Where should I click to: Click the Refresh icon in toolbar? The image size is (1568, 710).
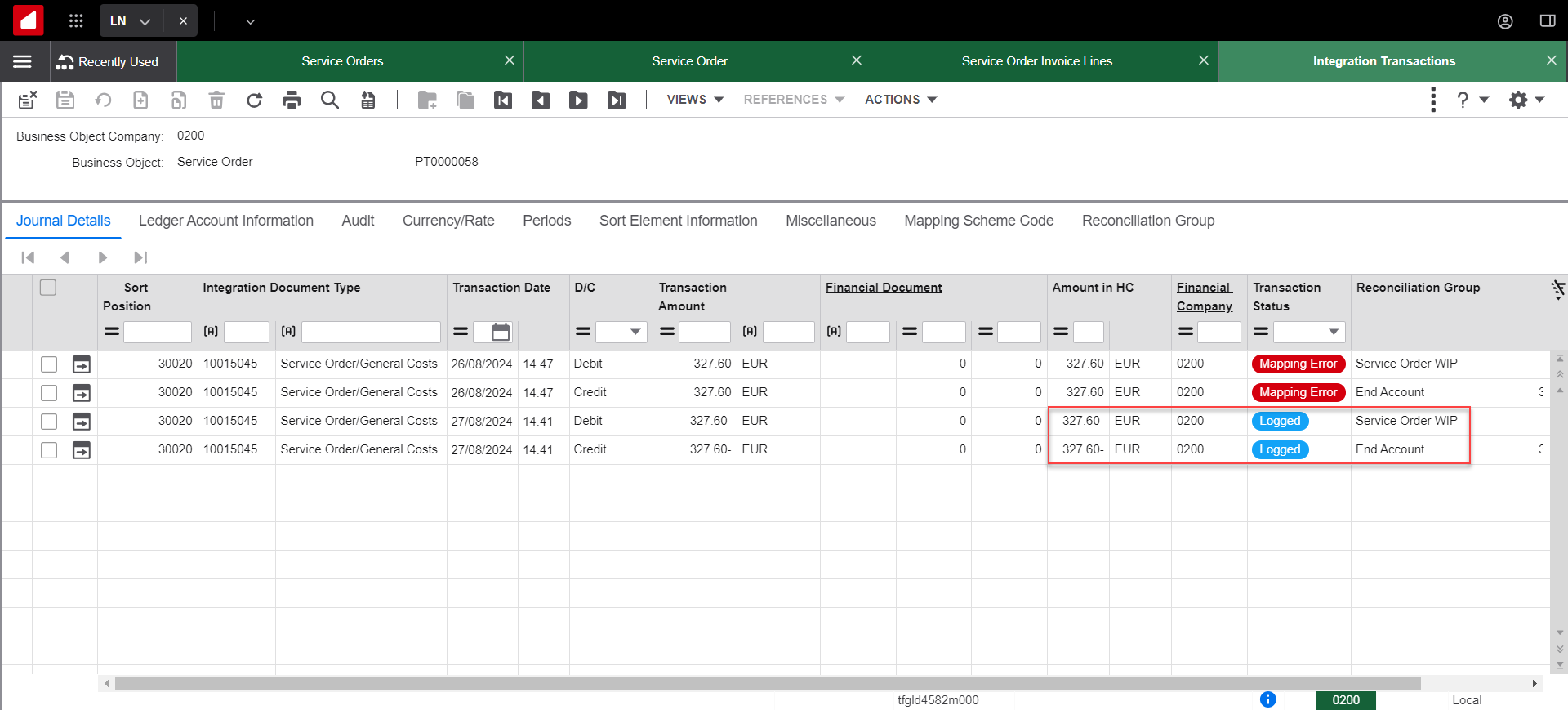[x=254, y=100]
